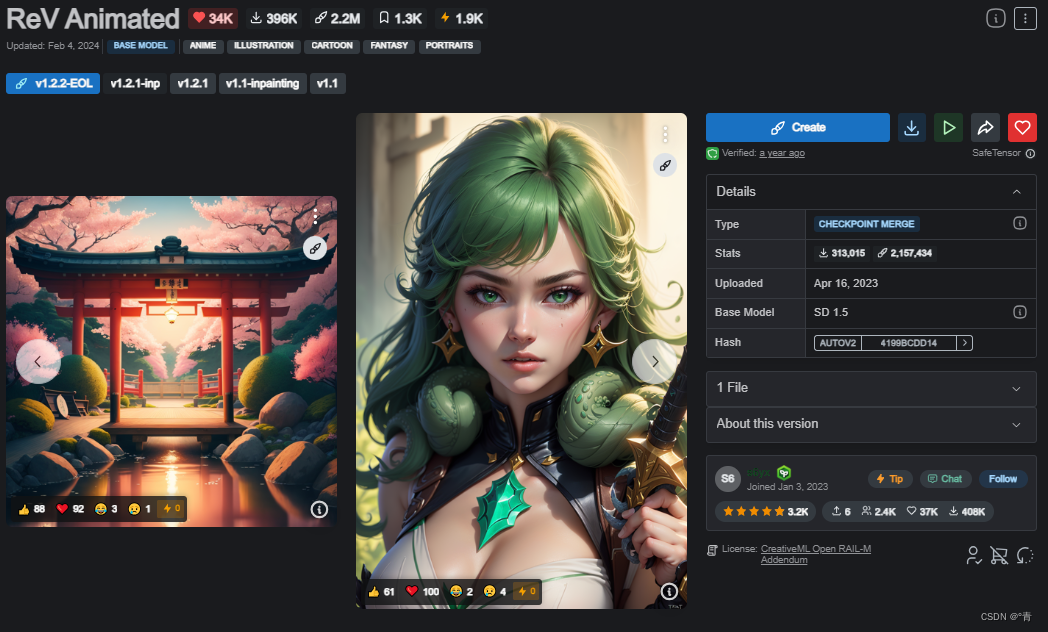
Task: Click the 3.2K star rating badge
Action: (765, 511)
